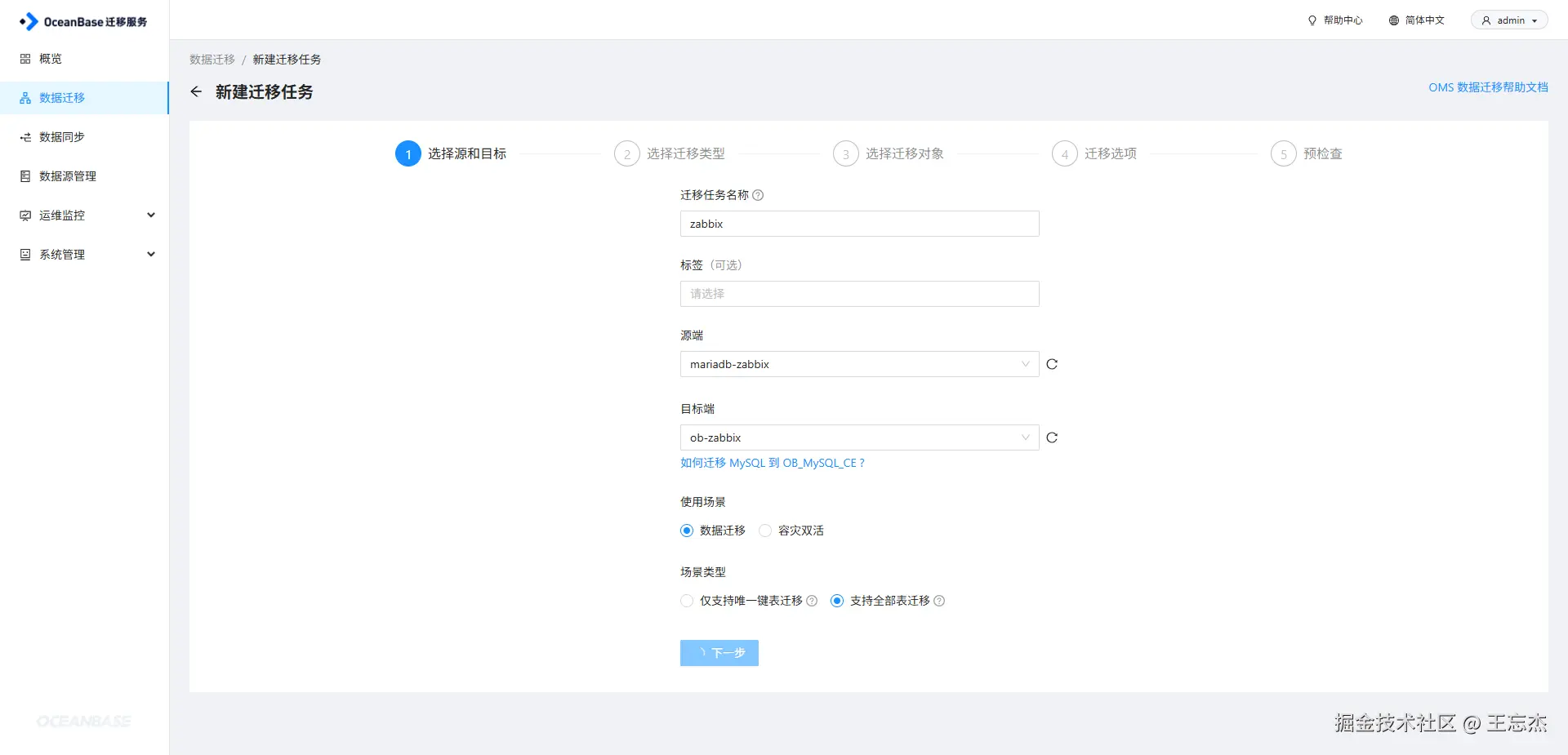Image resolution: width=1568 pixels, height=755 pixels.
Task: Click the 选择迁移对象 step label
Action: pyautogui.click(x=905, y=153)
